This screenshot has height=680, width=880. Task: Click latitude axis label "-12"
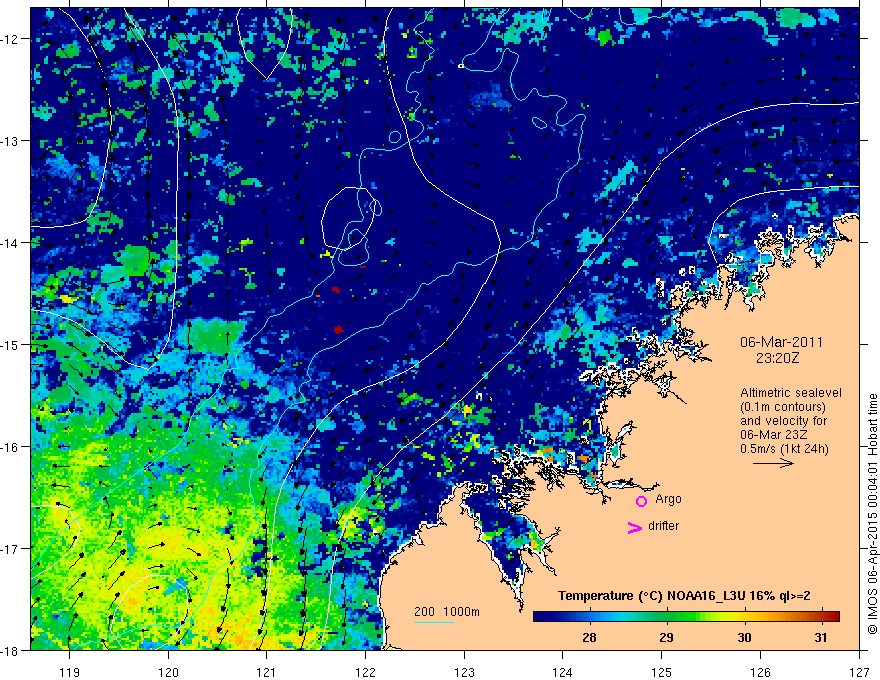(11, 39)
